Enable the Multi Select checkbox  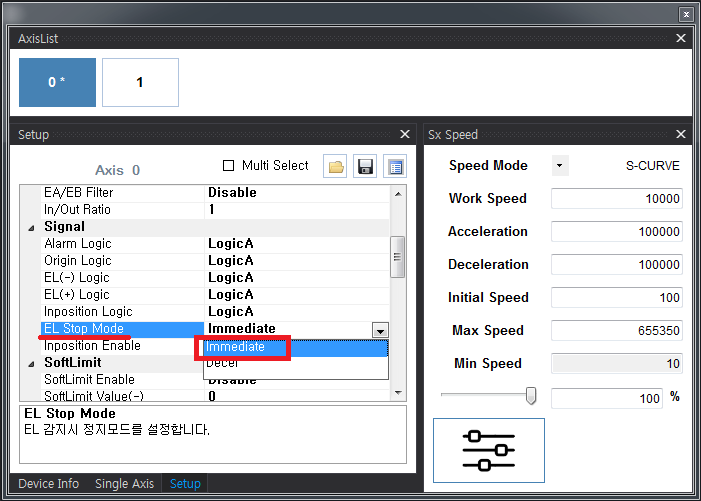click(228, 166)
